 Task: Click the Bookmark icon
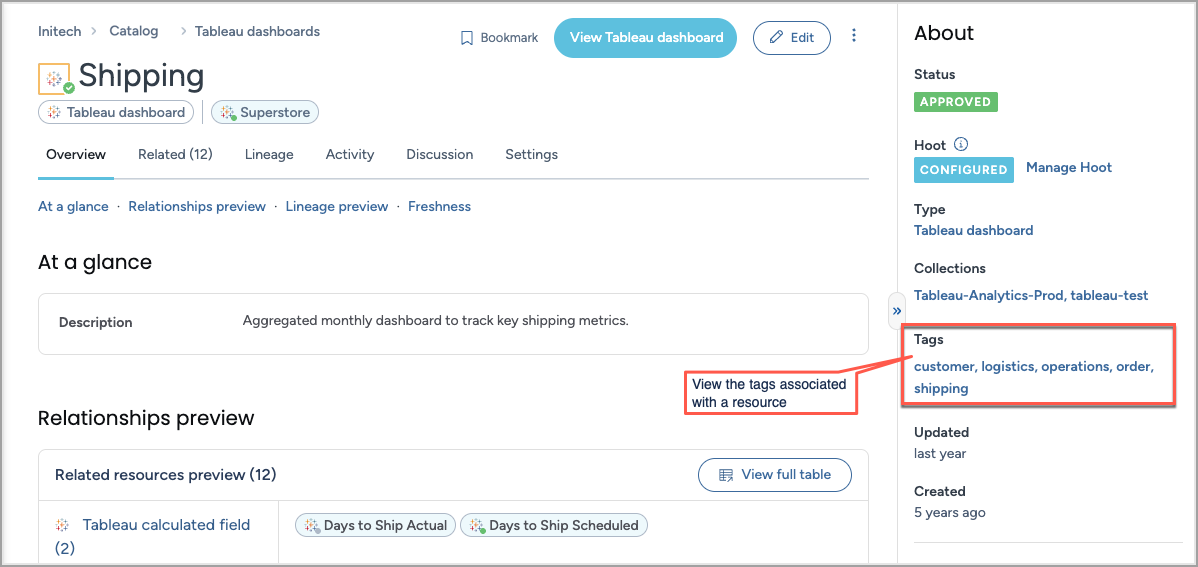467,38
